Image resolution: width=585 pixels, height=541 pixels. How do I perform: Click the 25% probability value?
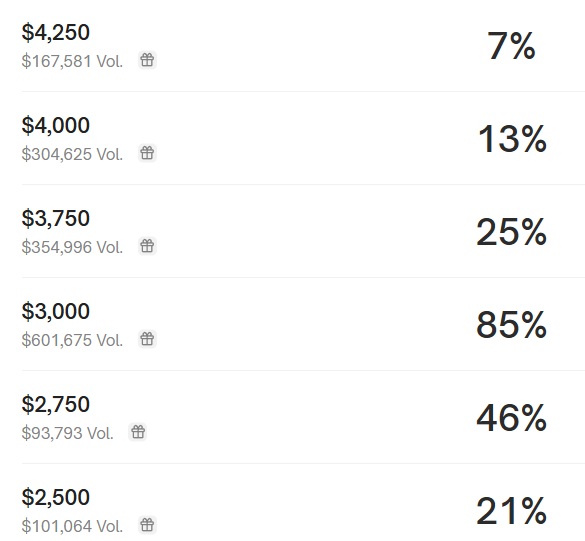click(512, 232)
